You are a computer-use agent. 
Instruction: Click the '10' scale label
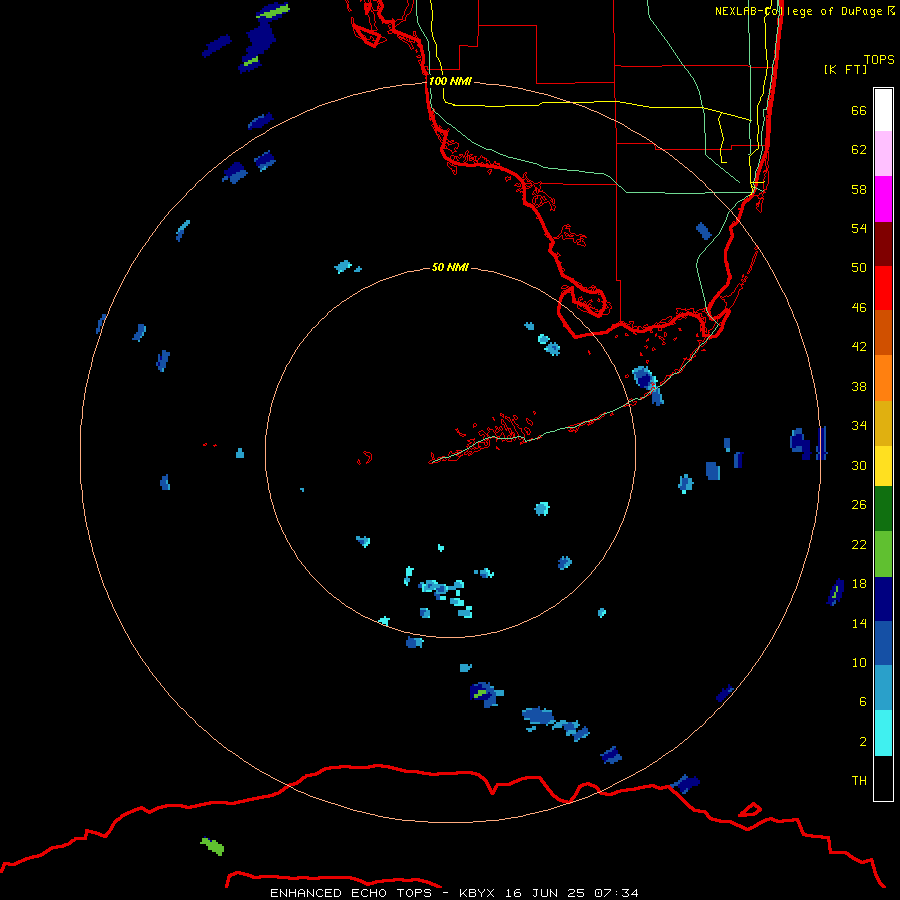859,662
